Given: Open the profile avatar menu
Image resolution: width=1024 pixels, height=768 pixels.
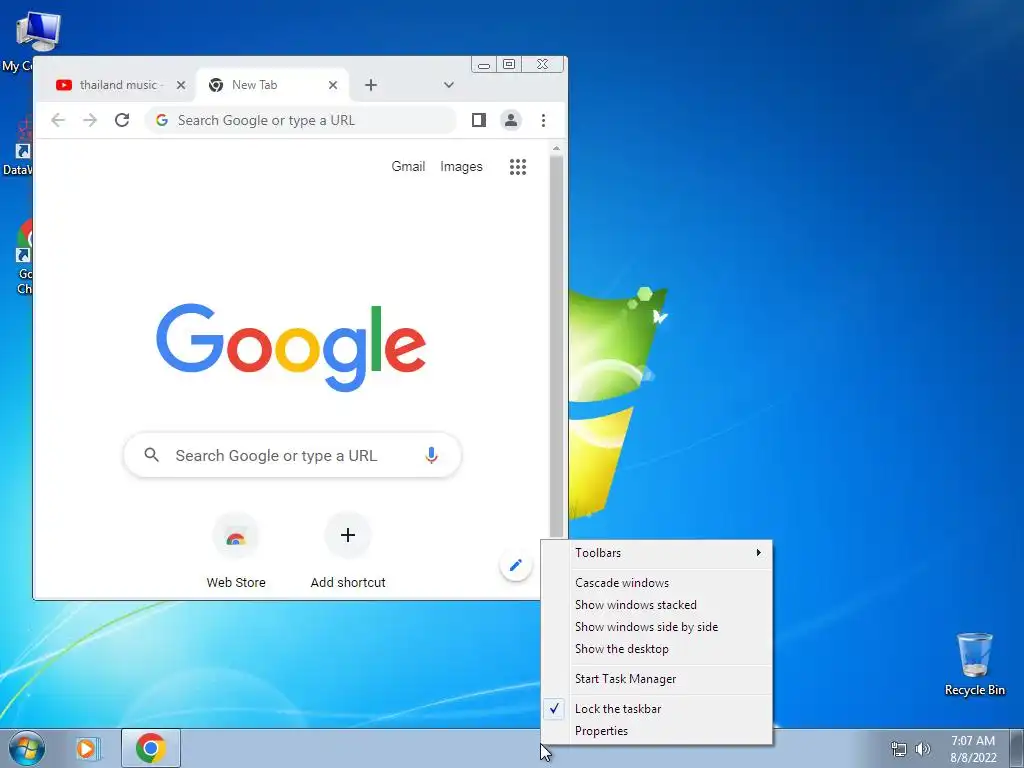Looking at the screenshot, I should click(x=511, y=120).
